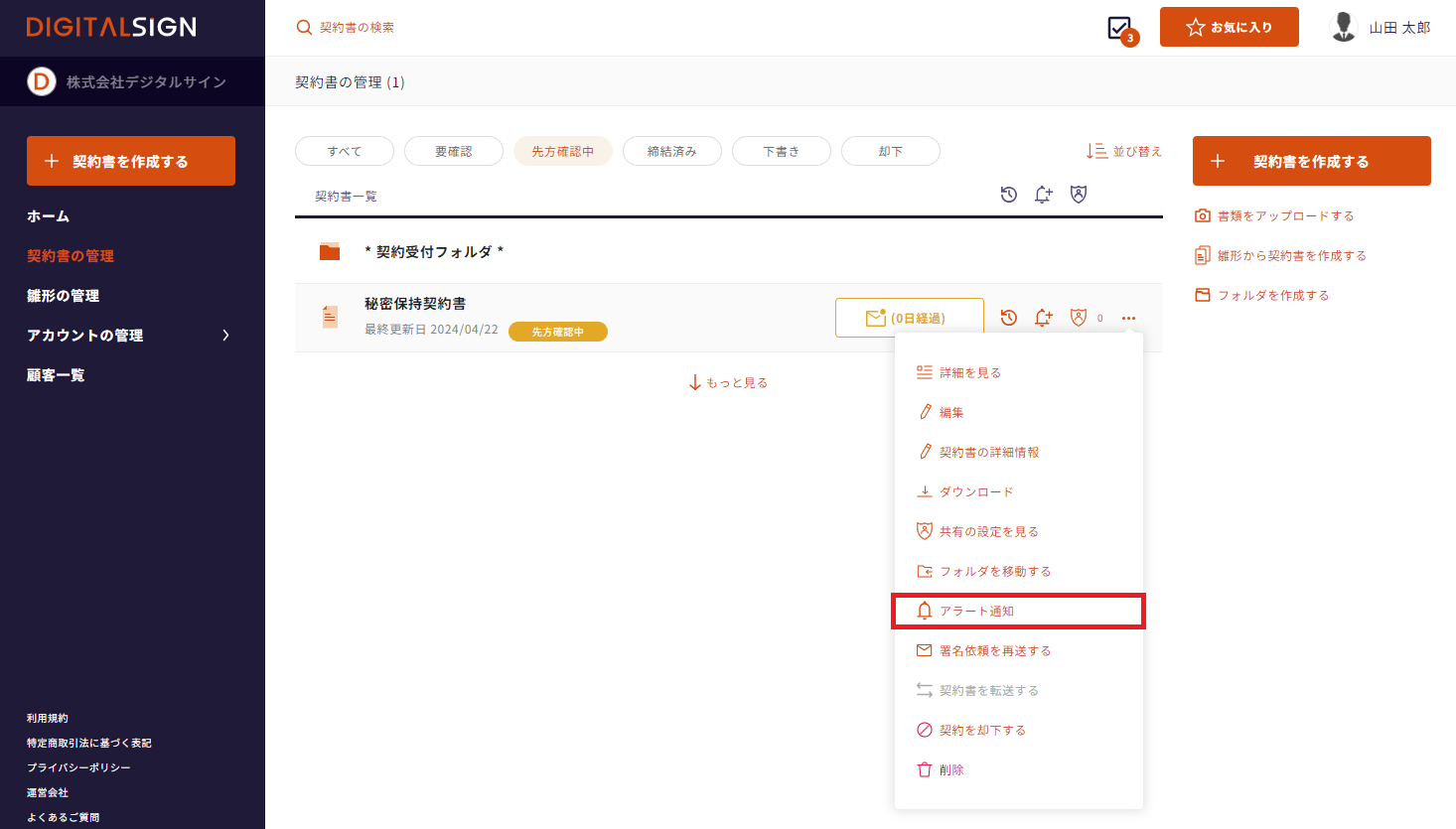Open the three-dot menu for 秘密保持契約書
Screen dimensions: 1456x829
pyautogui.click(x=1128, y=318)
